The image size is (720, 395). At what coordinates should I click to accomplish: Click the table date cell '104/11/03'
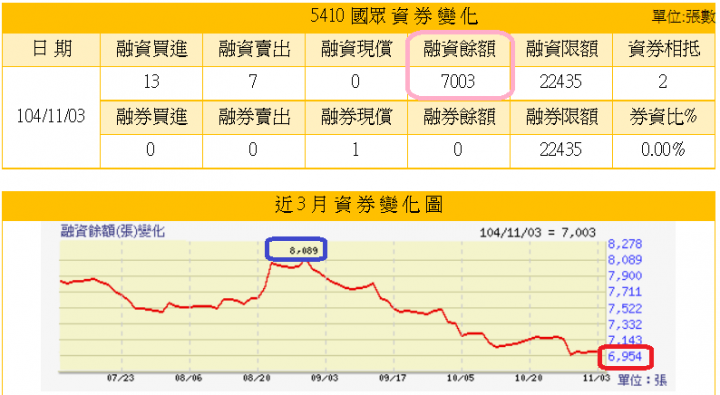pos(51,116)
